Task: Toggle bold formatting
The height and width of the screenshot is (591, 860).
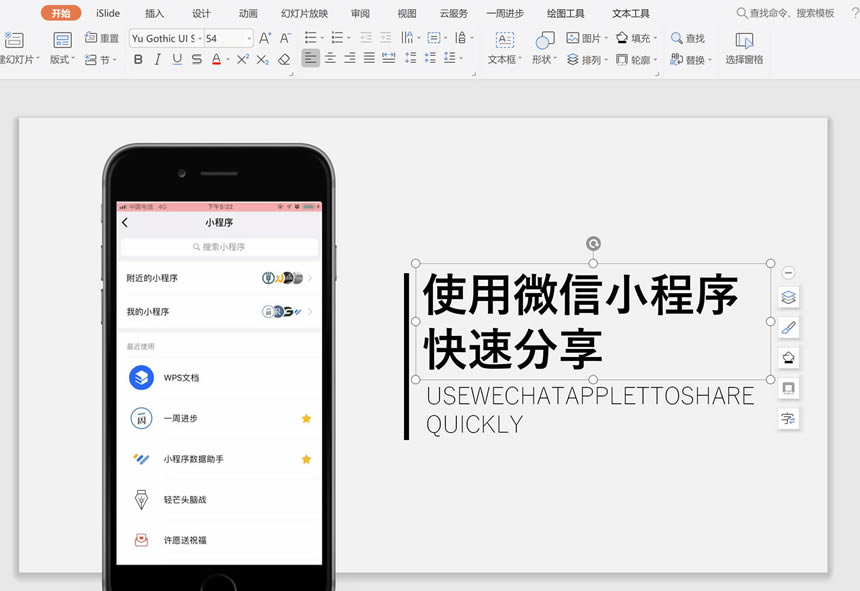Action: (138, 59)
